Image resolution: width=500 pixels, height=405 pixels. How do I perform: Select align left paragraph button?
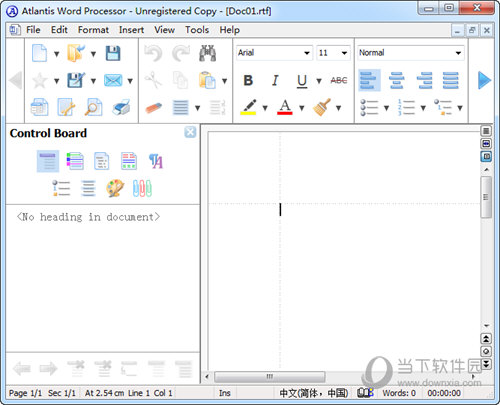[x=369, y=80]
